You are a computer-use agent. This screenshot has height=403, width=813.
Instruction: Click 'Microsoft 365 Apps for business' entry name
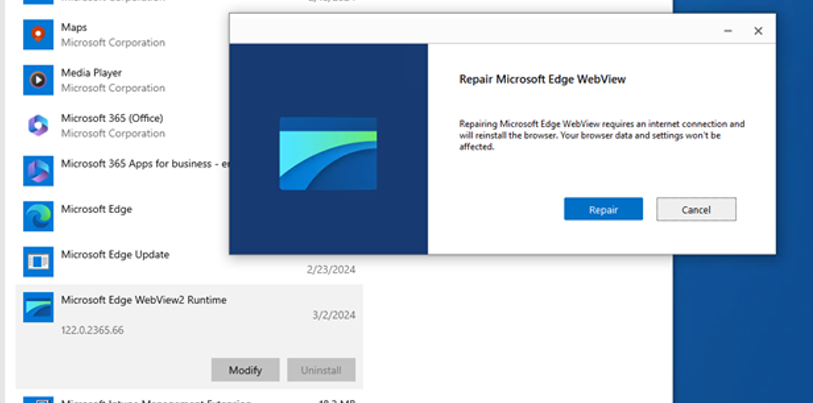tap(145, 163)
